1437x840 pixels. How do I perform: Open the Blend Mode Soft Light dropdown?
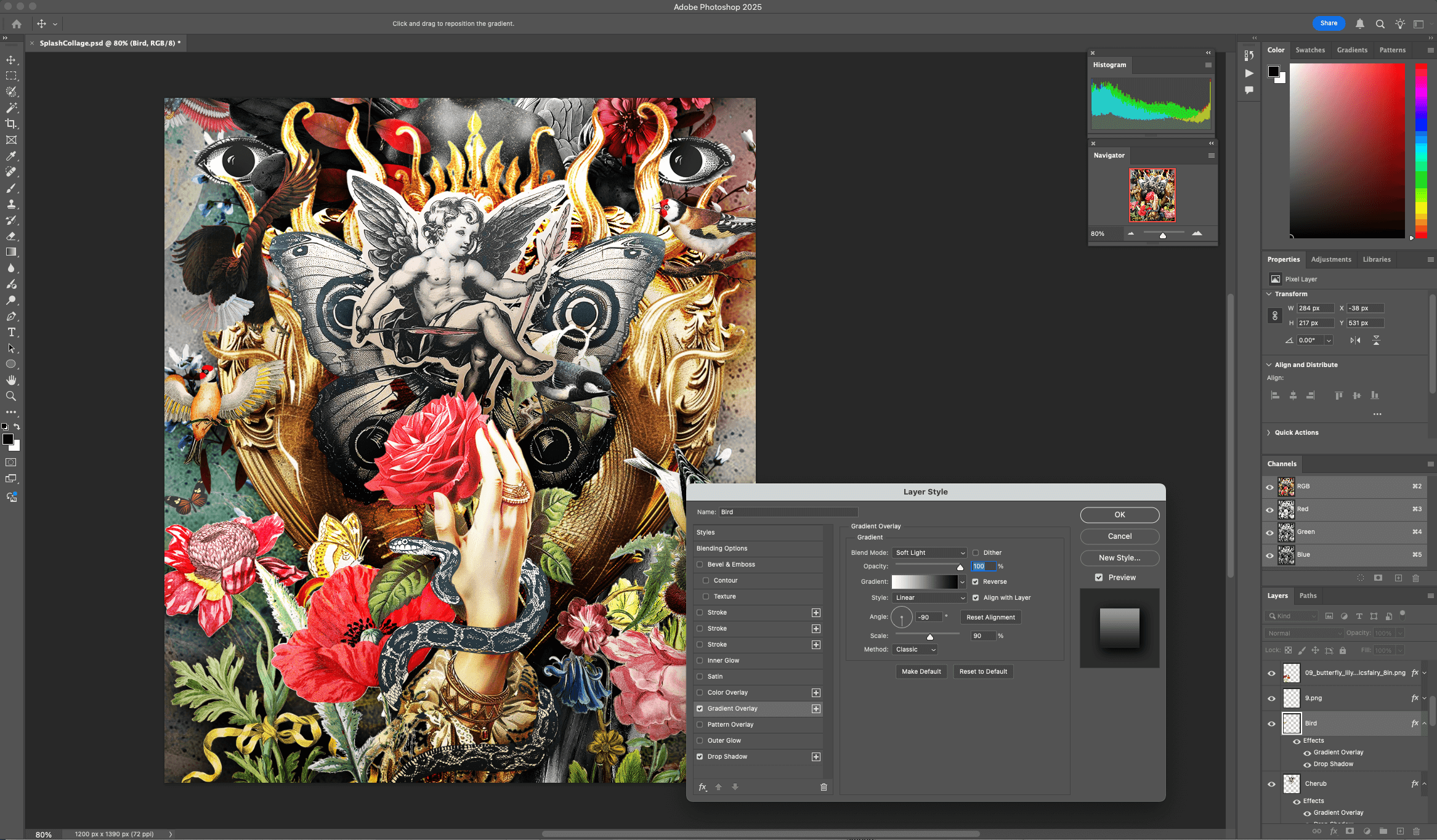tap(929, 553)
